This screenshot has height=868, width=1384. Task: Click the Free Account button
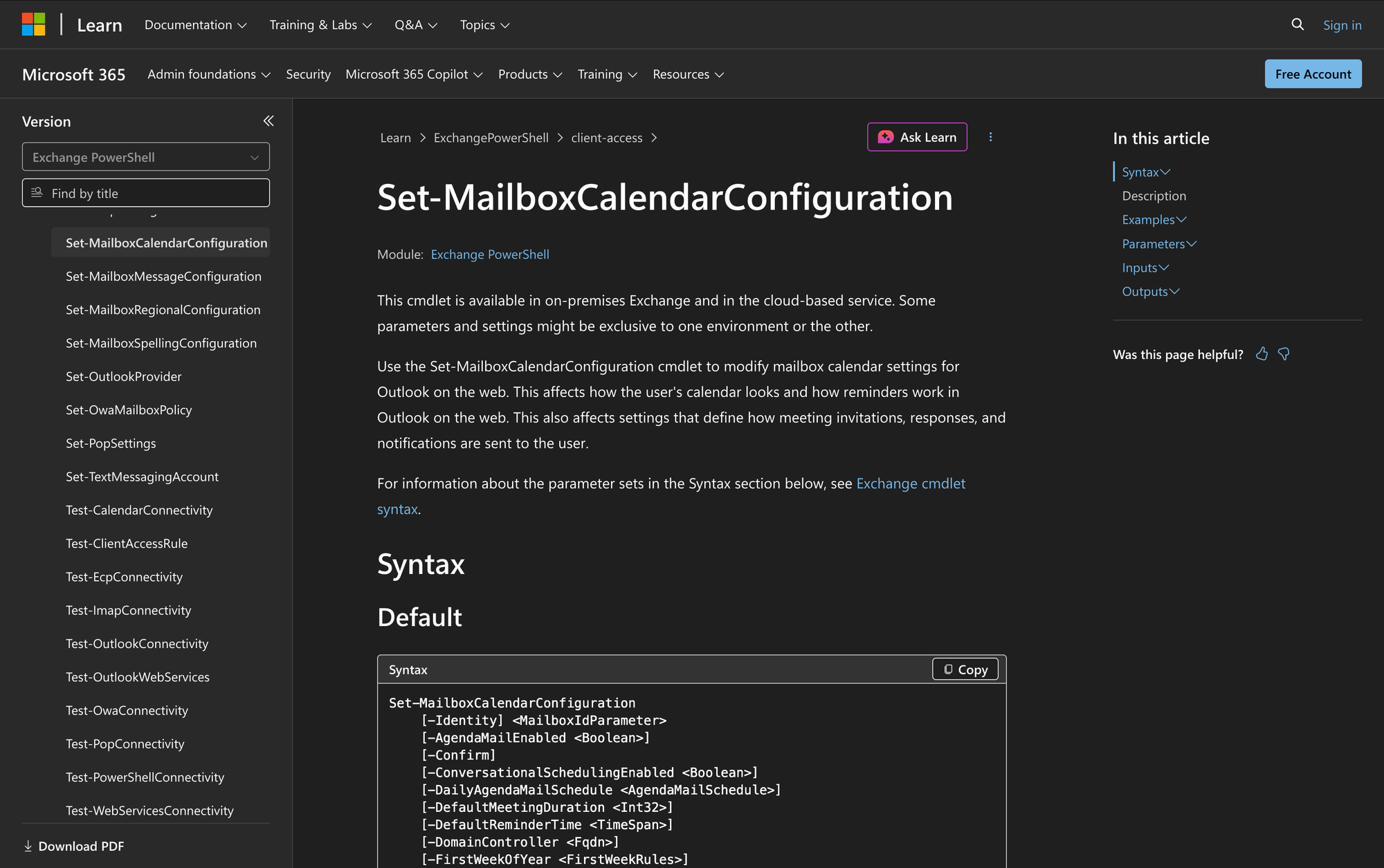tap(1313, 74)
